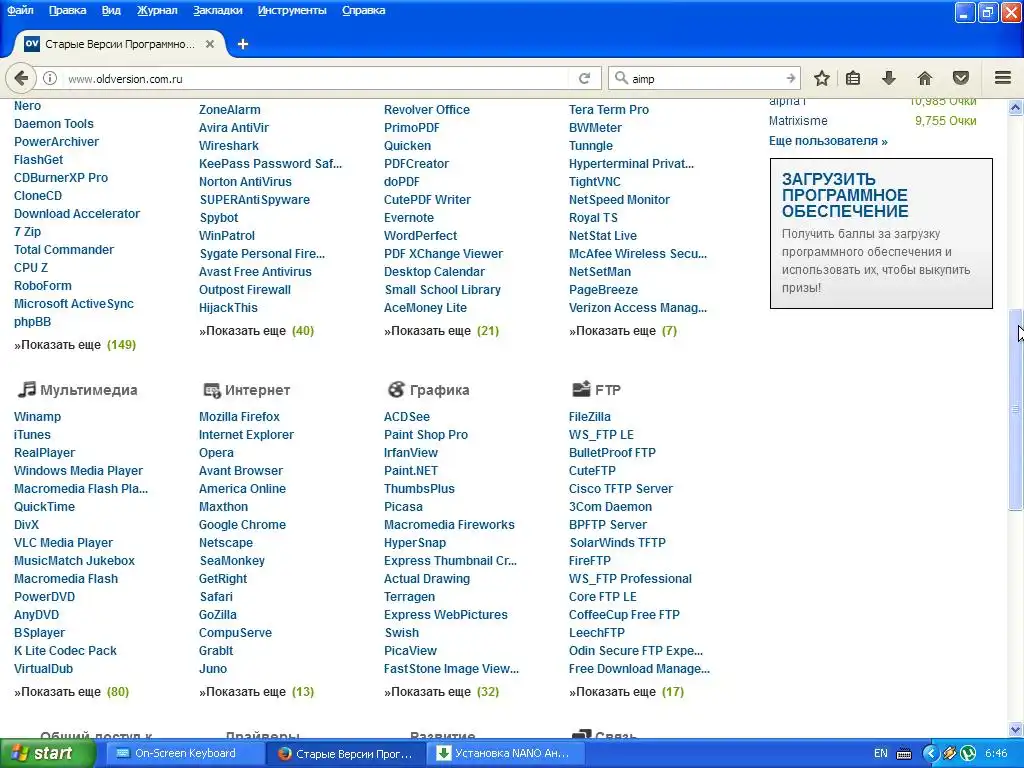
Task: Open the site information icon in address bar
Action: (50, 78)
